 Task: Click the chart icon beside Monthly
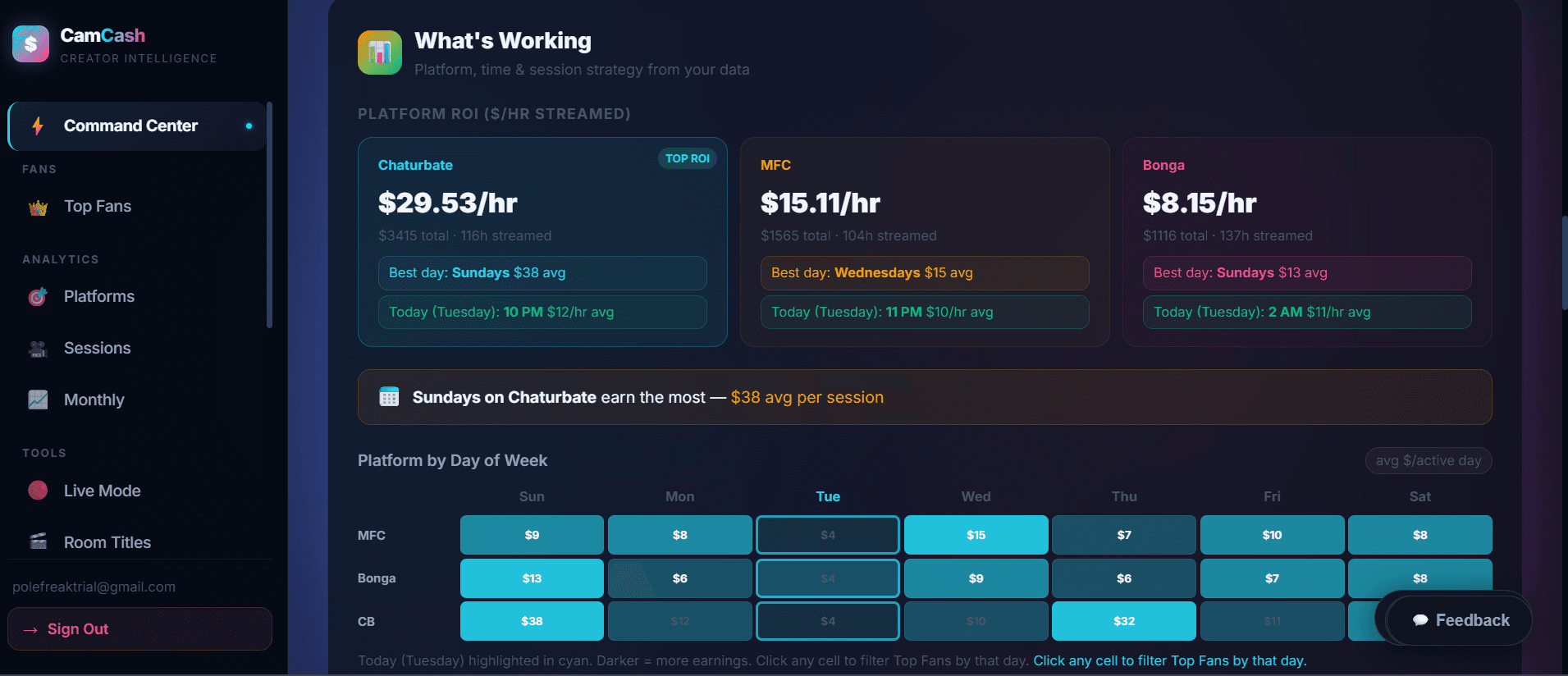coord(38,400)
